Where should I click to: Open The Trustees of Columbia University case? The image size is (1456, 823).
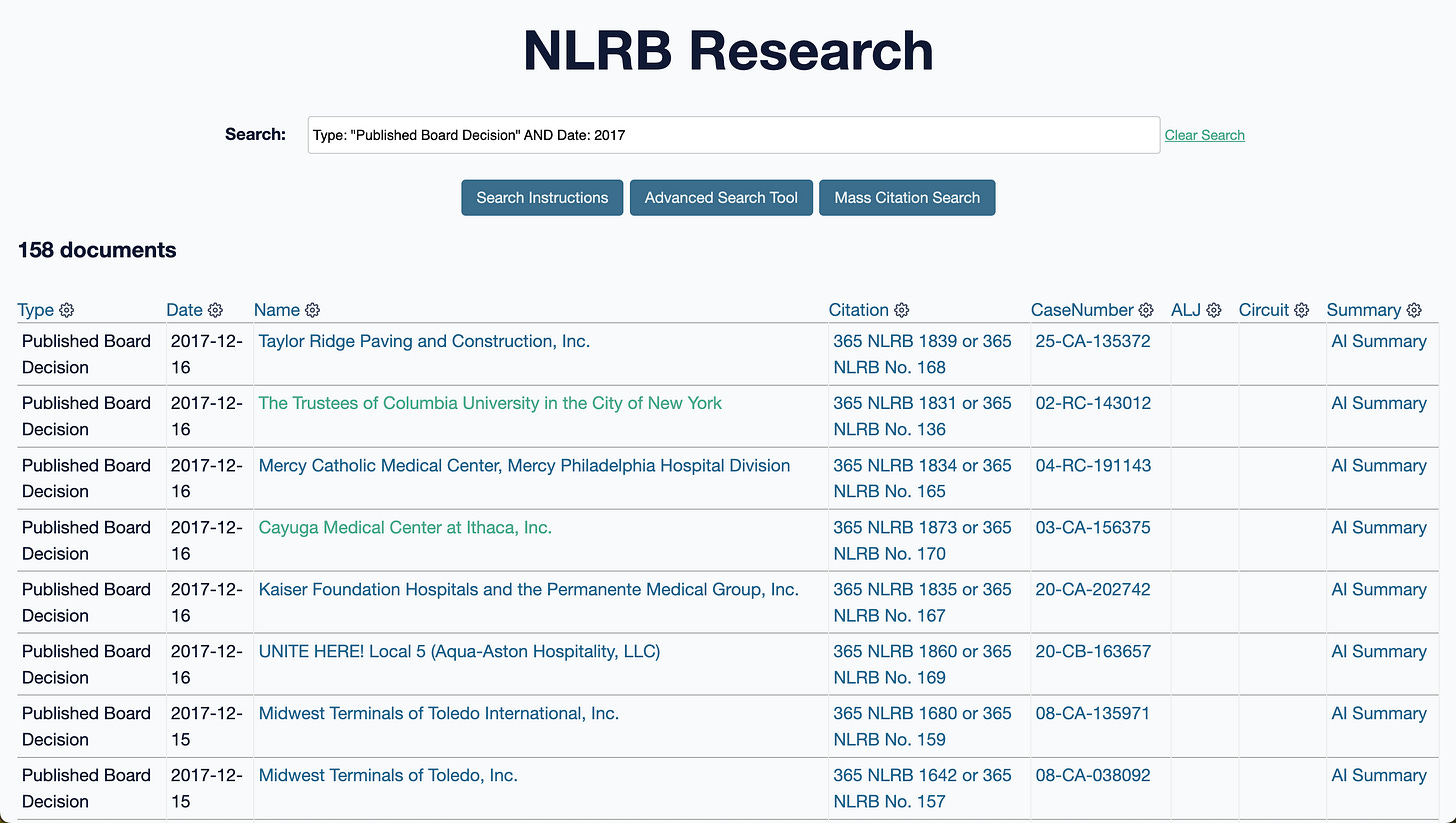[x=490, y=403]
